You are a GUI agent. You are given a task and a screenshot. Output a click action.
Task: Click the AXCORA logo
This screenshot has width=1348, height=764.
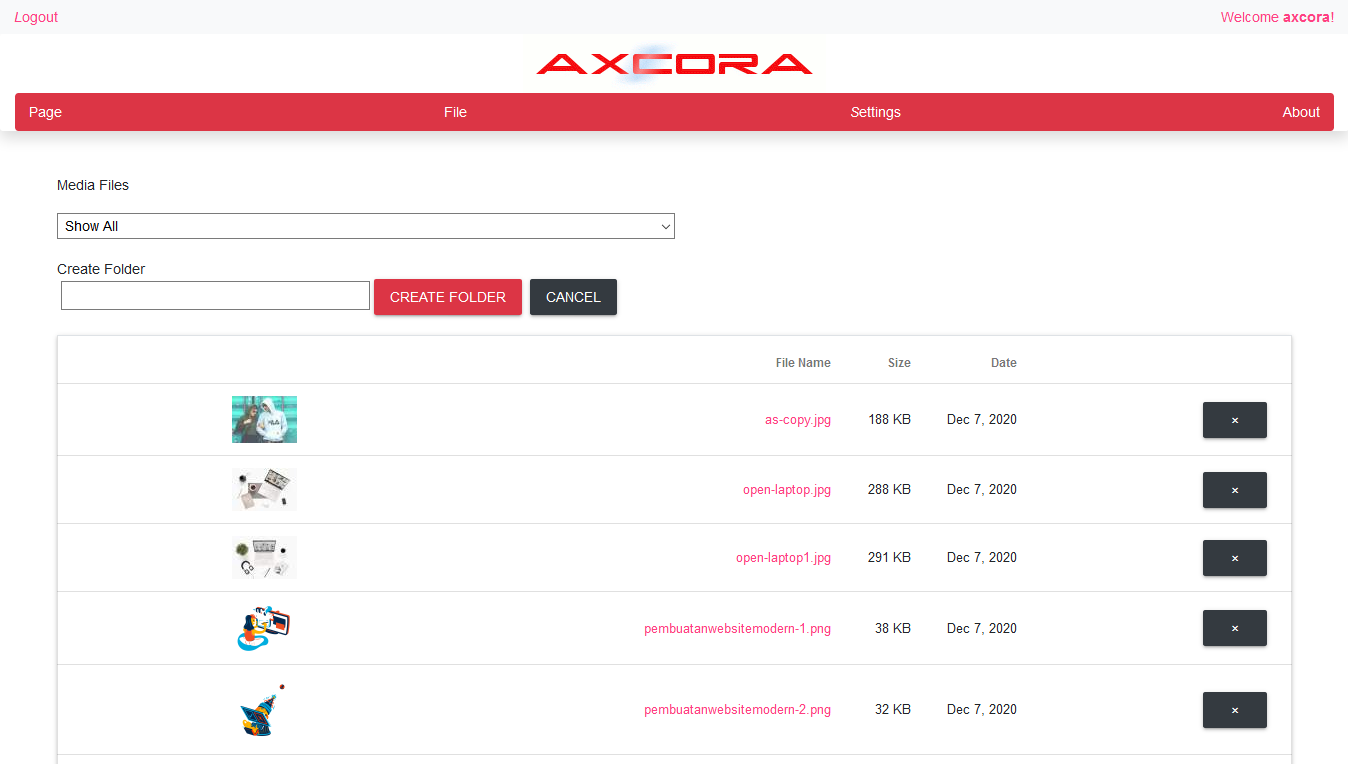click(x=673, y=63)
